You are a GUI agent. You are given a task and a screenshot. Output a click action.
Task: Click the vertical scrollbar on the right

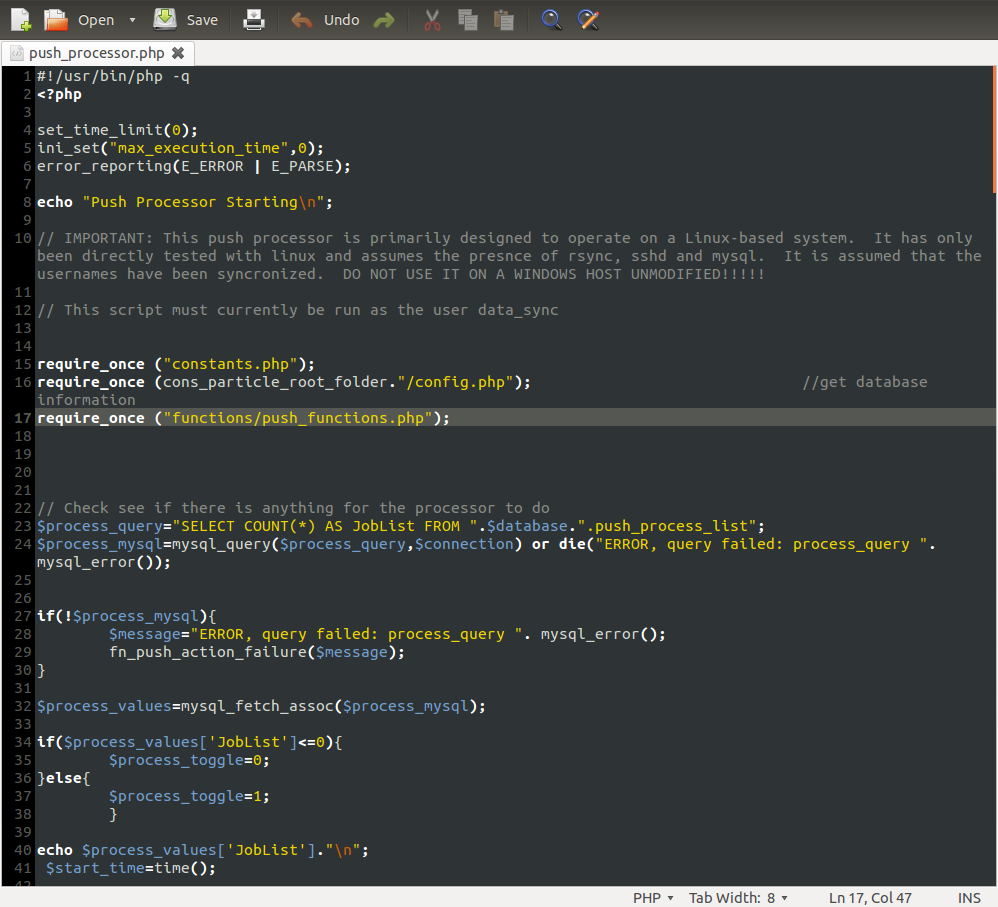coord(993,130)
